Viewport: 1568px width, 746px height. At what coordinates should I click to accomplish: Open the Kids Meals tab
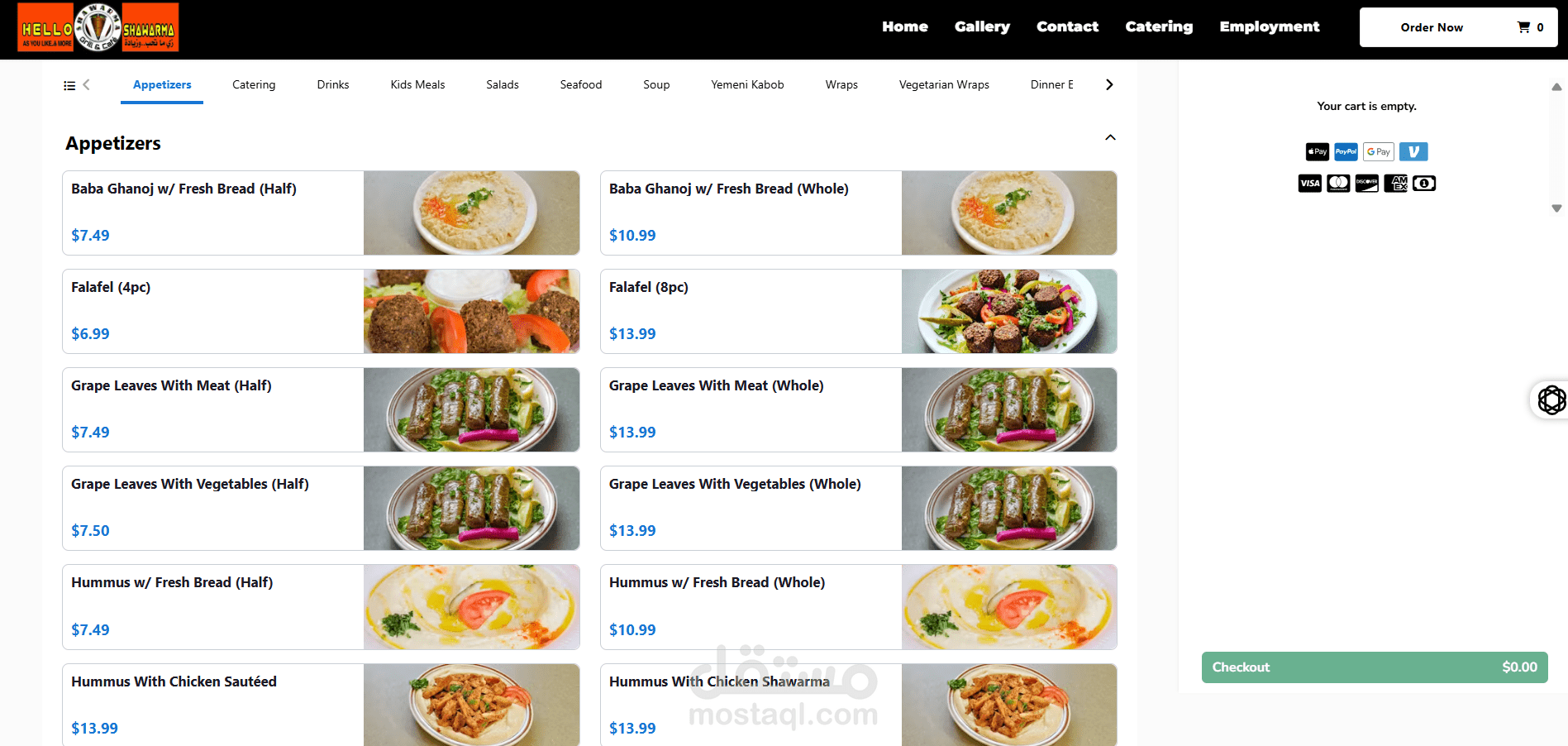click(x=417, y=84)
